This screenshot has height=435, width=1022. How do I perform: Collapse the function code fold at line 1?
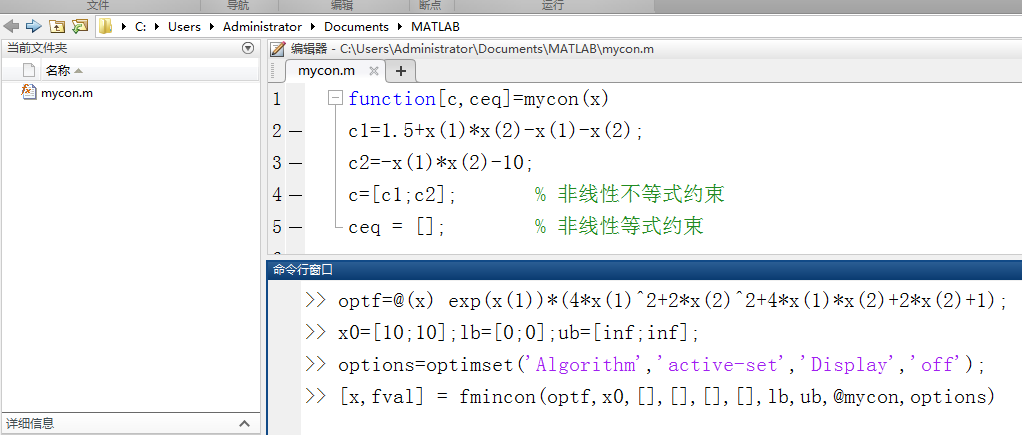pyautogui.click(x=336, y=98)
